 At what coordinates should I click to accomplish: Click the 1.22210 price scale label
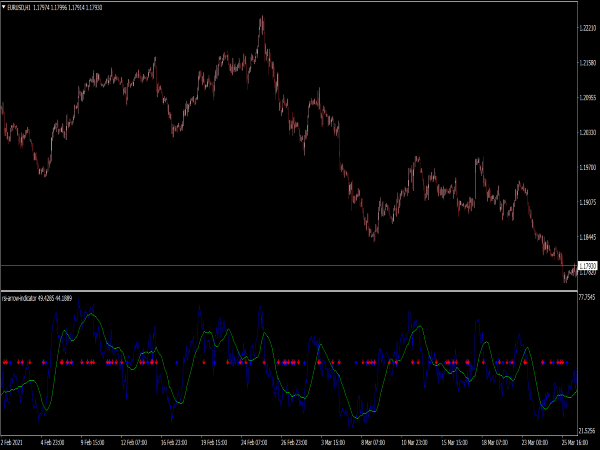[588, 28]
